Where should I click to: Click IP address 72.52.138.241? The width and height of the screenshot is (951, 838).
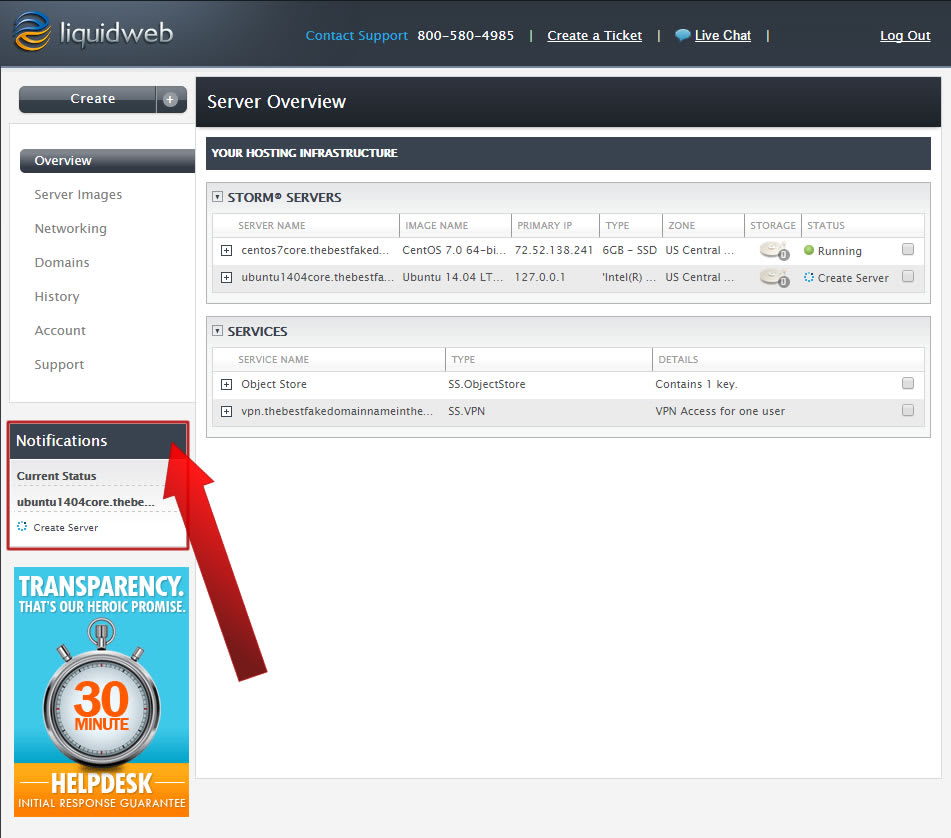tap(553, 250)
